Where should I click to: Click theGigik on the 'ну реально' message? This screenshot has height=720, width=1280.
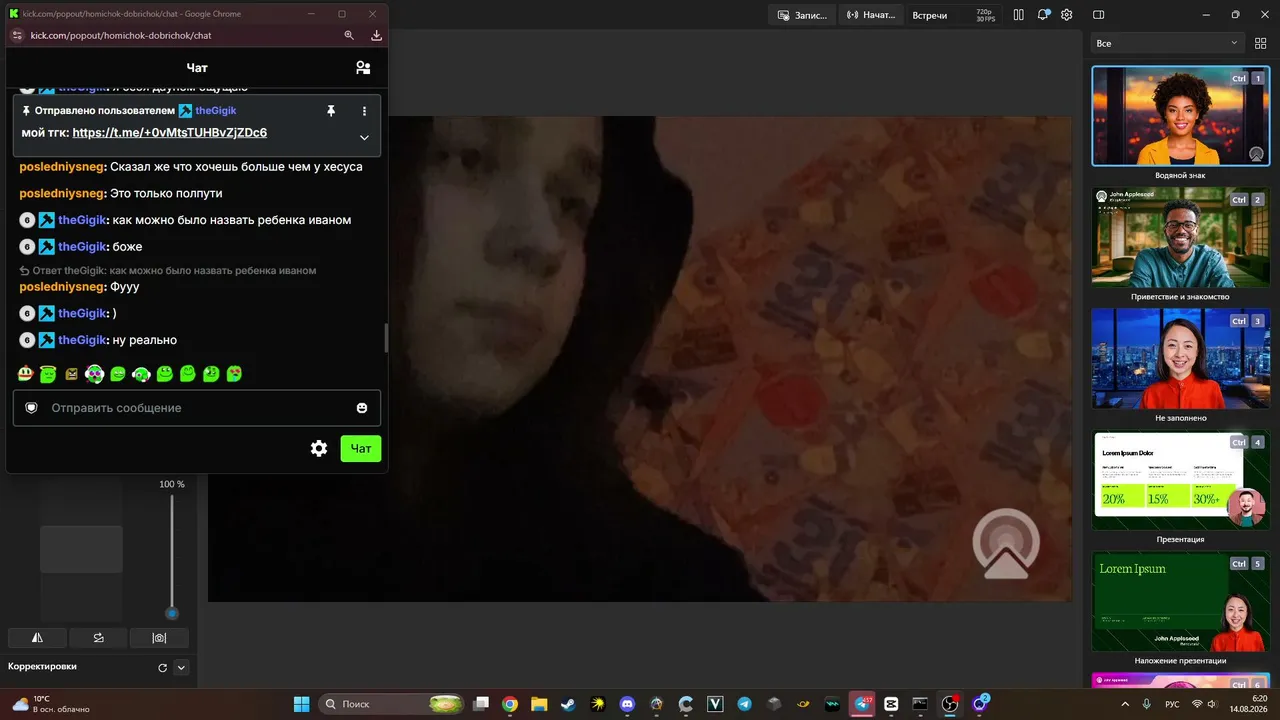coord(82,340)
